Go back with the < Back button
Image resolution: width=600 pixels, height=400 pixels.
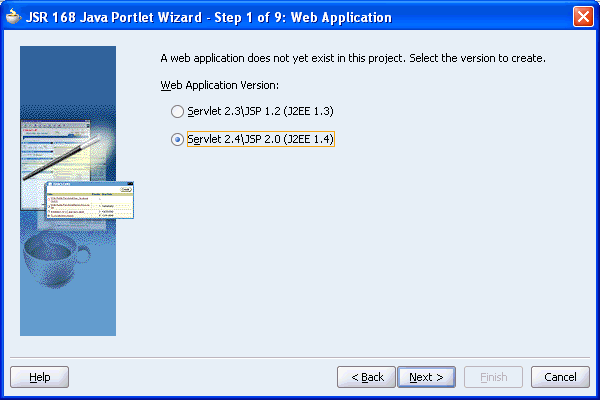point(366,377)
